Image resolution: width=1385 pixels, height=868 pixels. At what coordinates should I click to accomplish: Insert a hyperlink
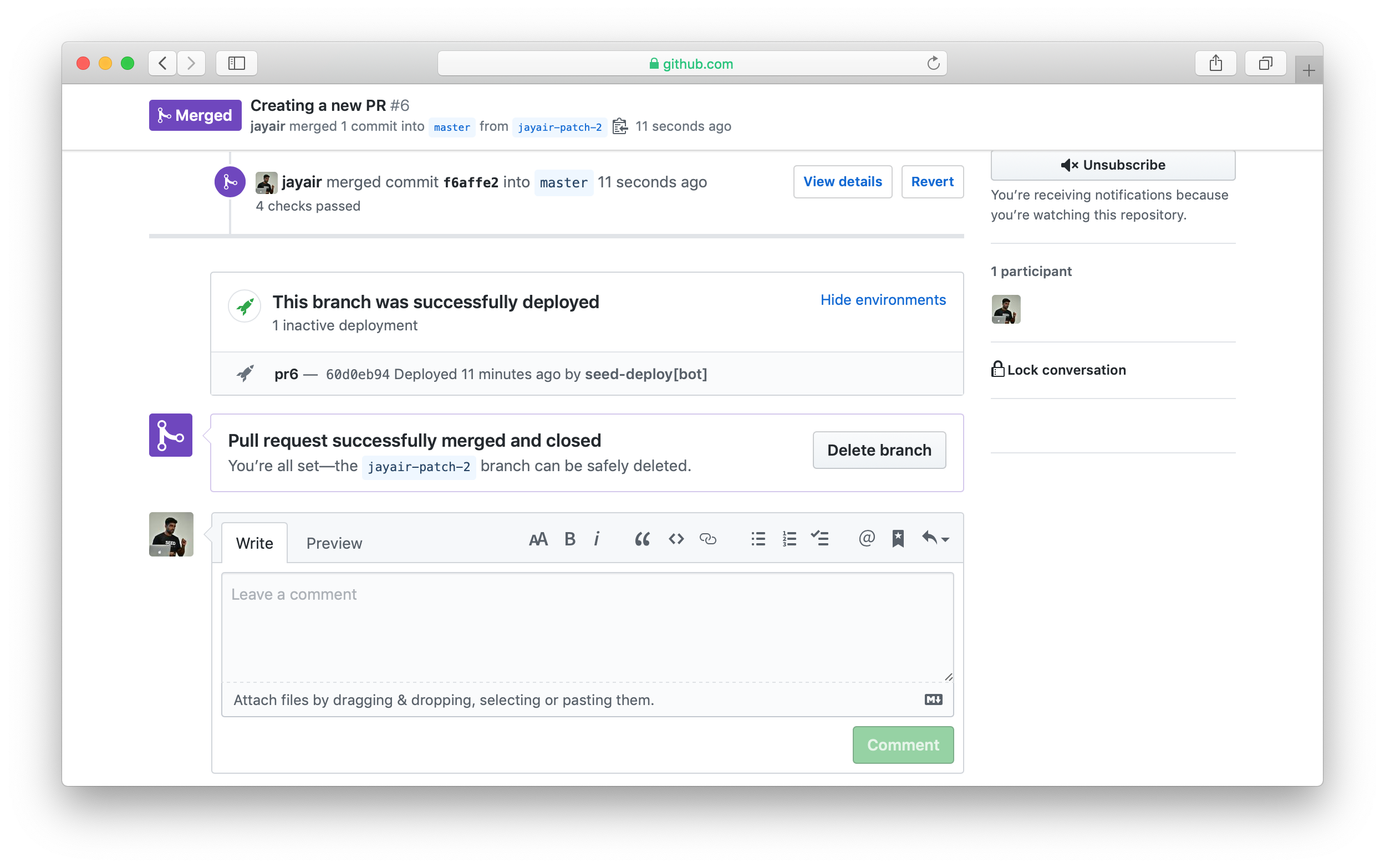tap(709, 539)
